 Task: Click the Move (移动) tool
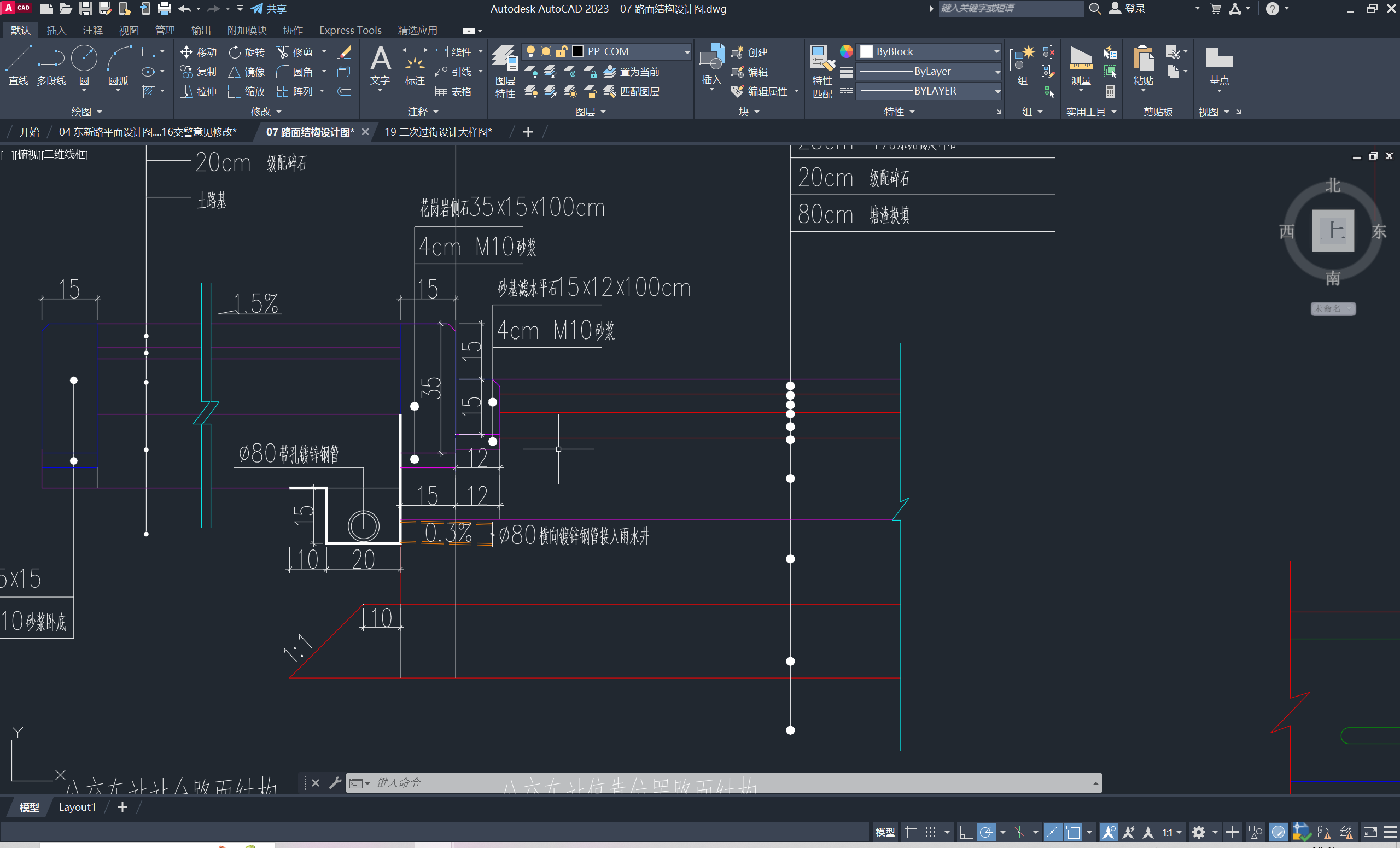(x=199, y=52)
